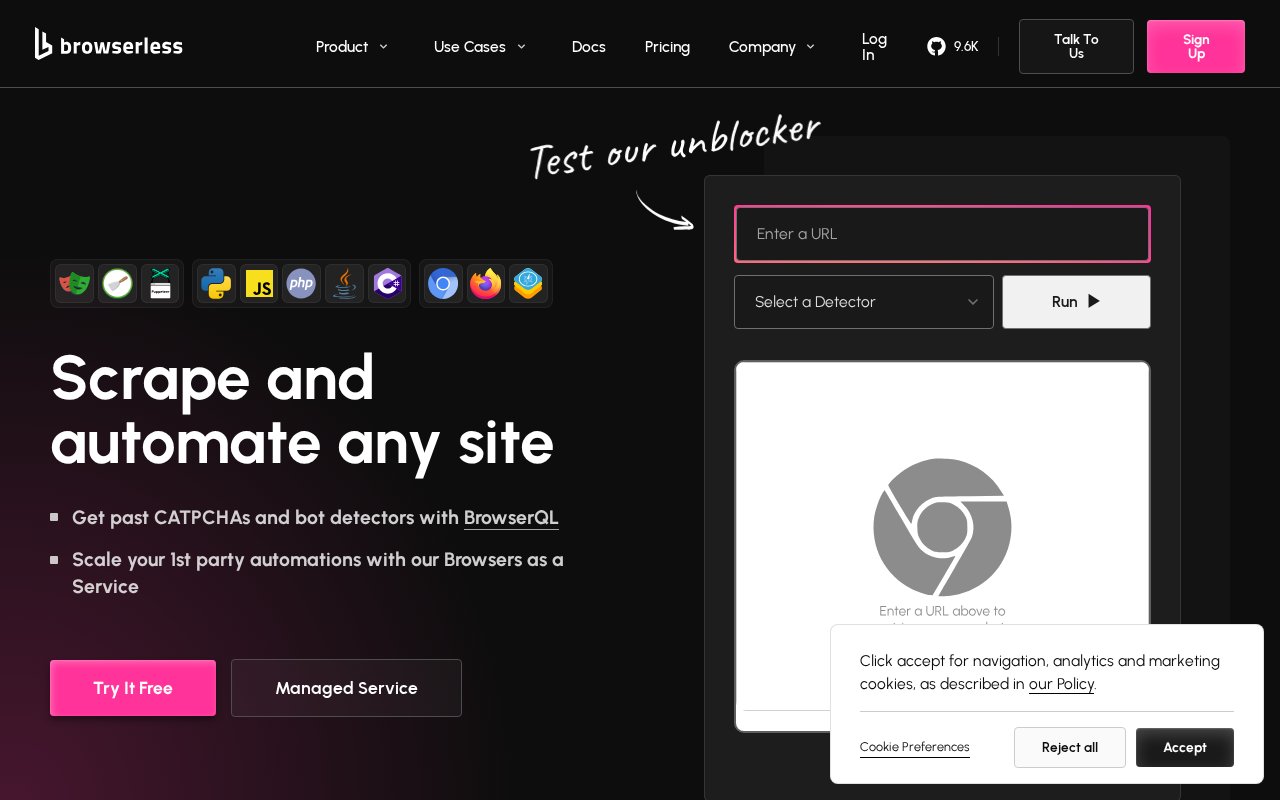
Task: Open the GitHub repository icon
Action: 936,46
